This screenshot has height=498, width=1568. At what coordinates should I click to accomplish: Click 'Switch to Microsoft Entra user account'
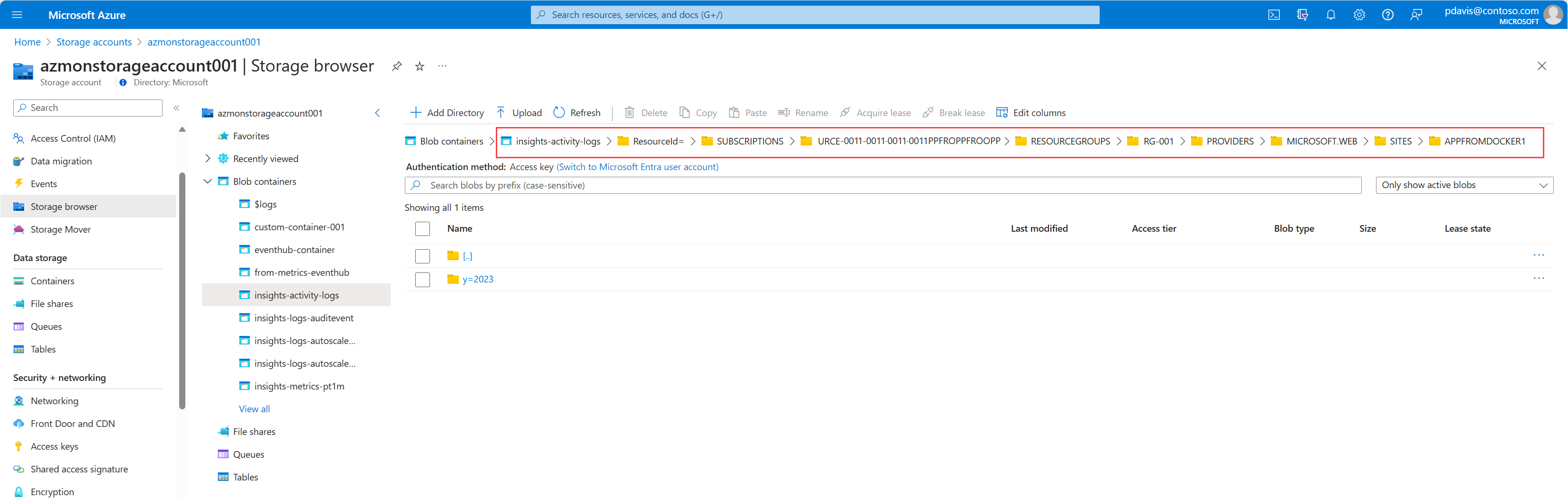coord(637,166)
